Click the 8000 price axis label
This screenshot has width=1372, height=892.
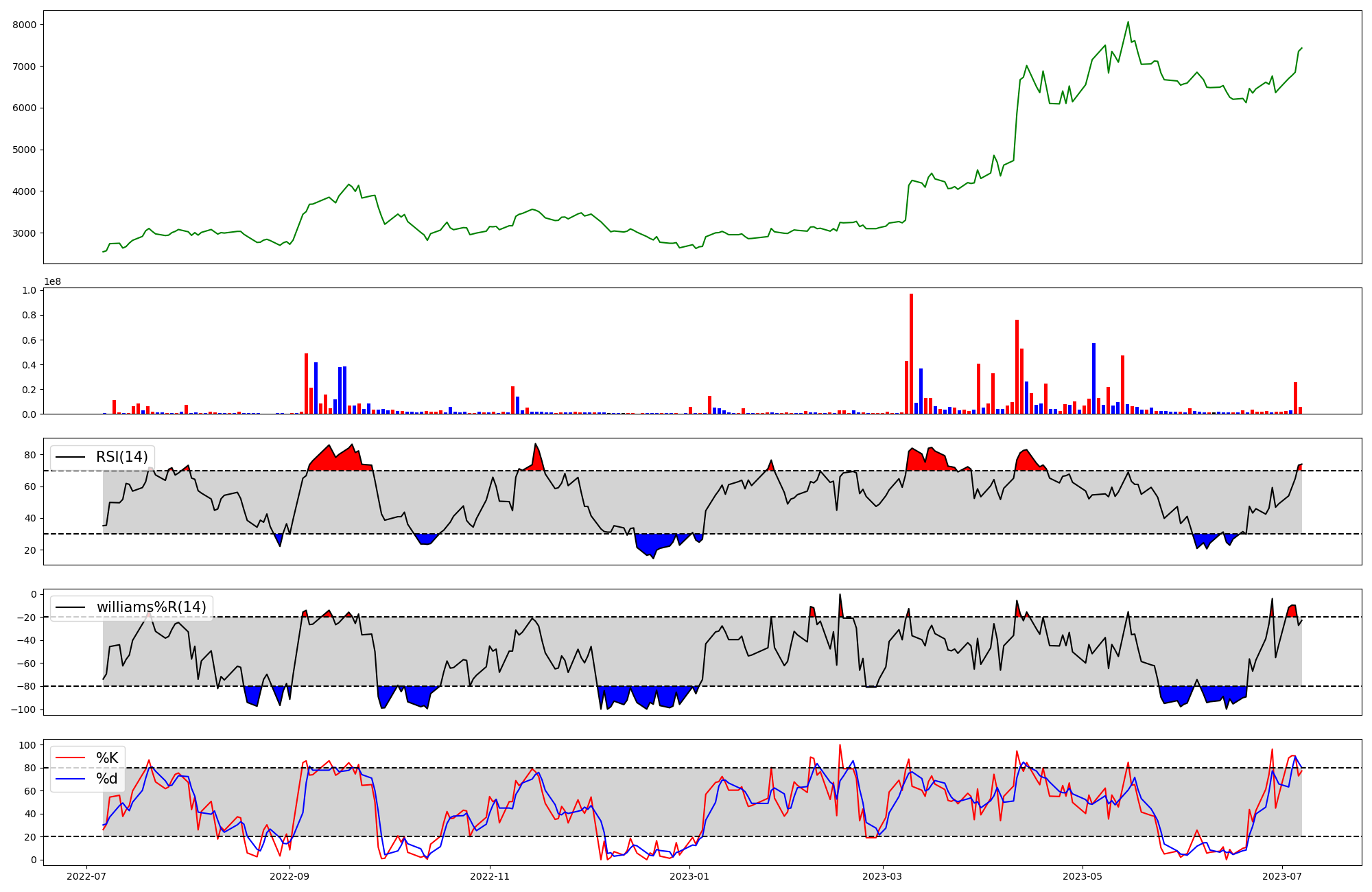coord(24,25)
